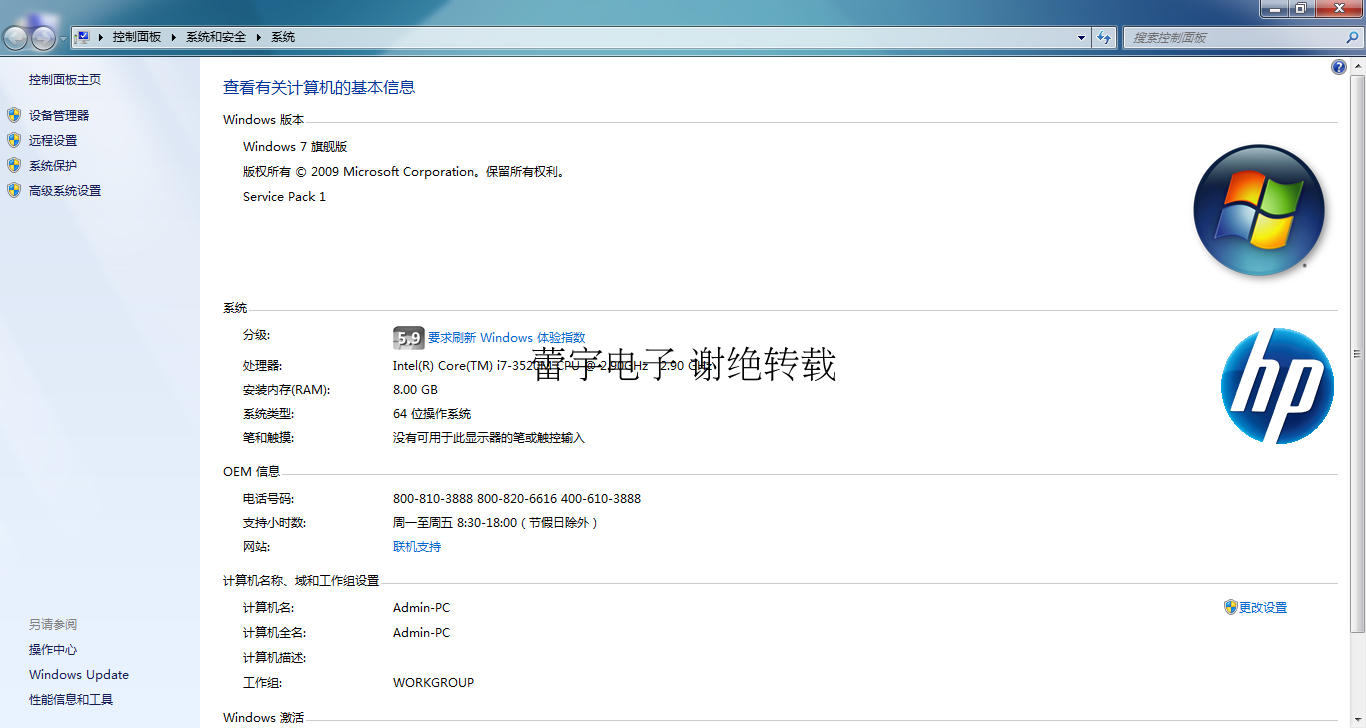Click the magnifier icon in the search box
Viewport: 1366px width, 728px height.
(1353, 38)
